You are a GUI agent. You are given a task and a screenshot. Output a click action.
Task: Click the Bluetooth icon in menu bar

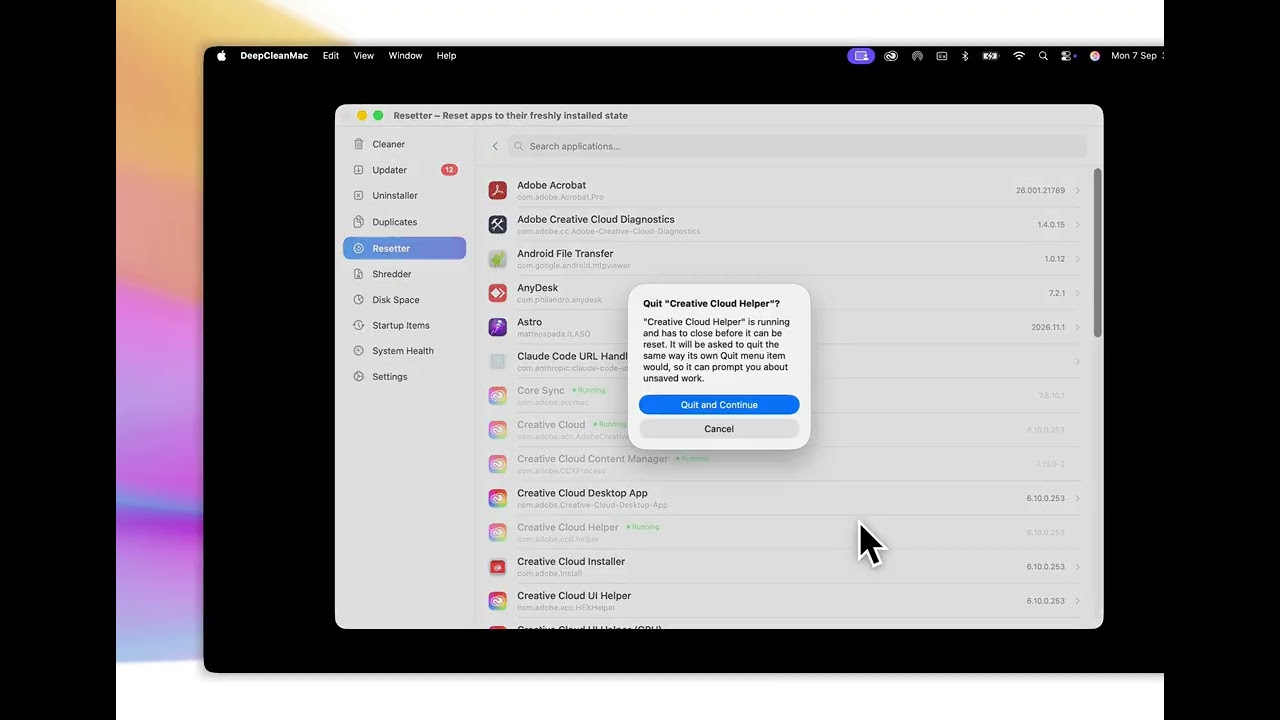pos(965,56)
